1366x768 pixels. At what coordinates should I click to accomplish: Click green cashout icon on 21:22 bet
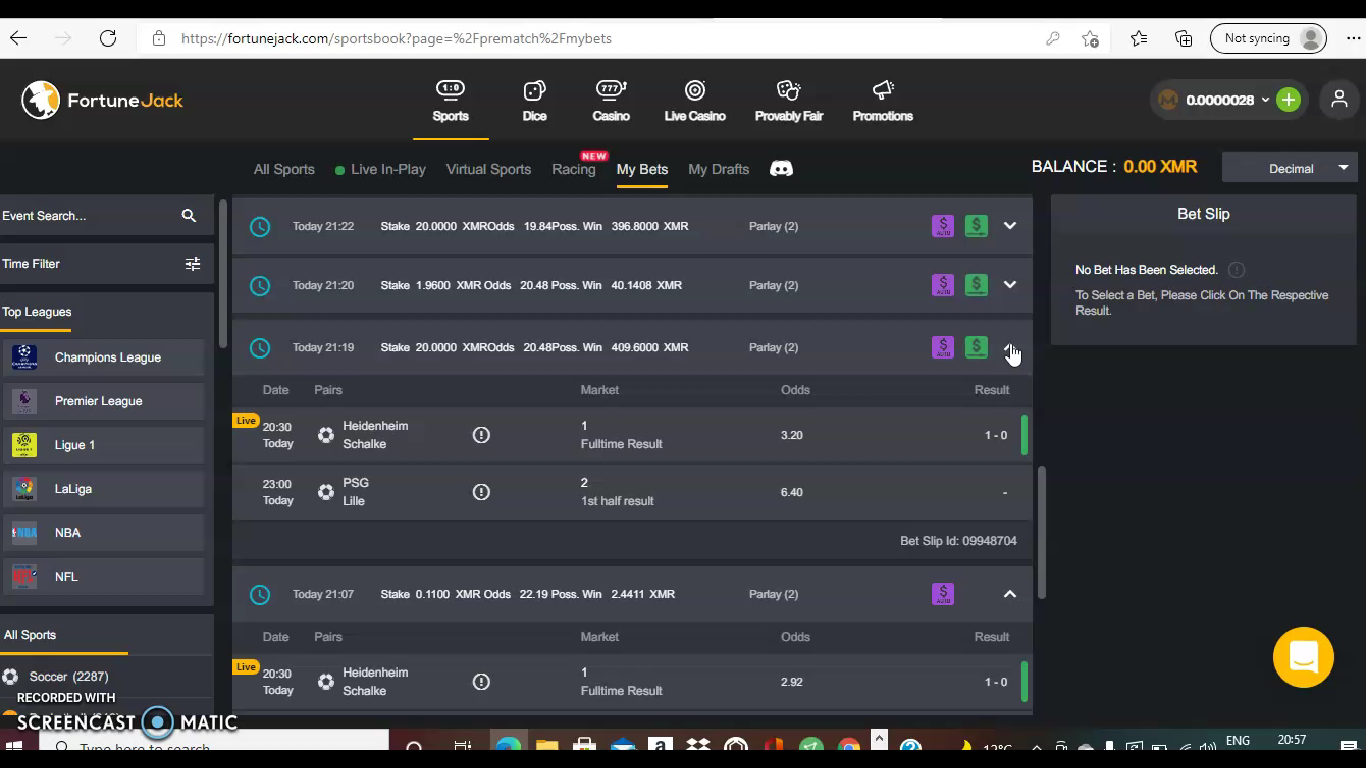tap(976, 226)
